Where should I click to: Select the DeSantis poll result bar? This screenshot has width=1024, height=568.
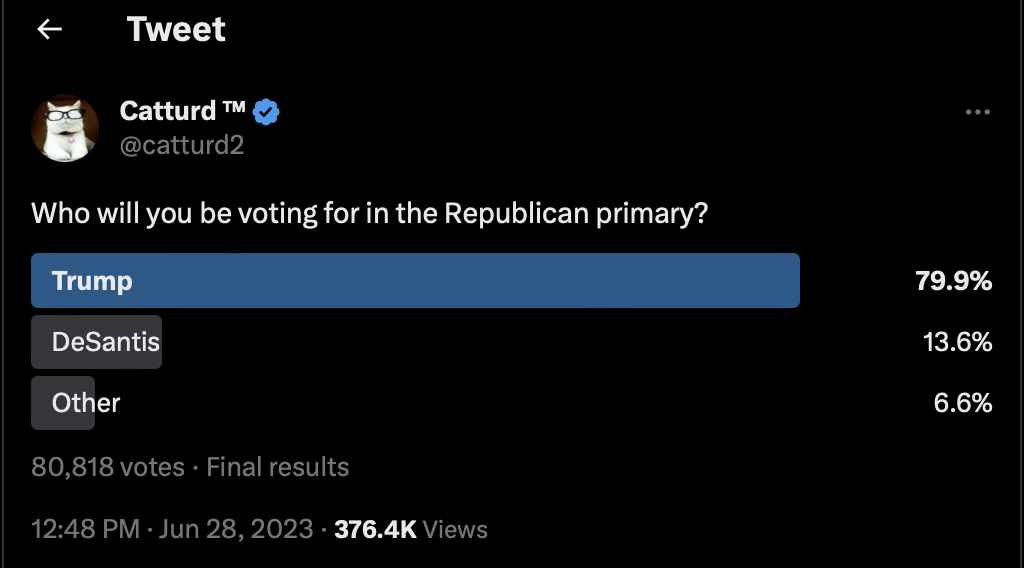click(97, 342)
